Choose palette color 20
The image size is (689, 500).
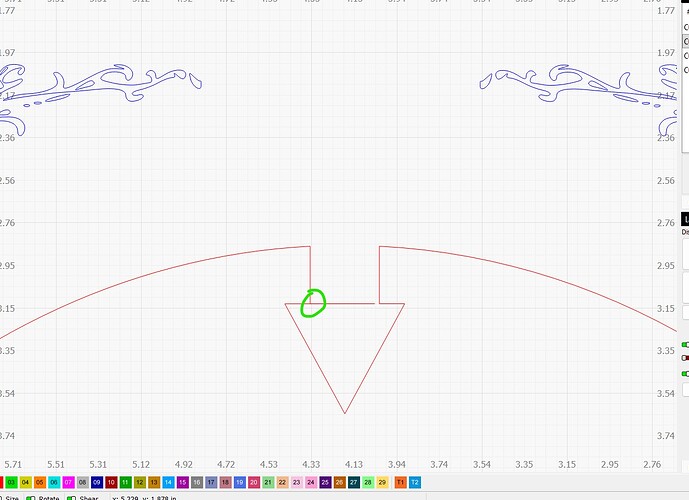[254, 482]
